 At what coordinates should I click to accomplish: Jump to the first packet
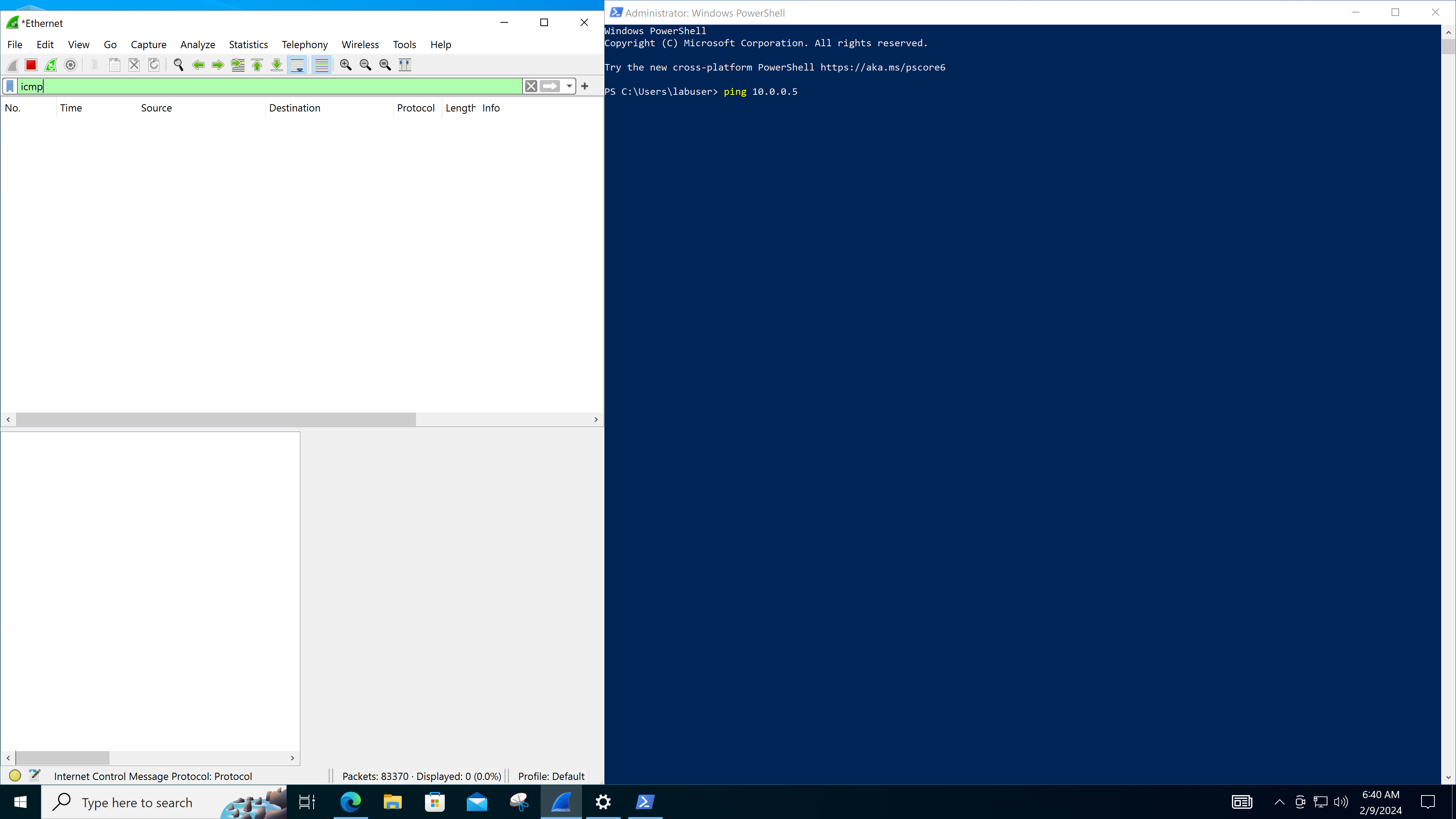(x=257, y=65)
